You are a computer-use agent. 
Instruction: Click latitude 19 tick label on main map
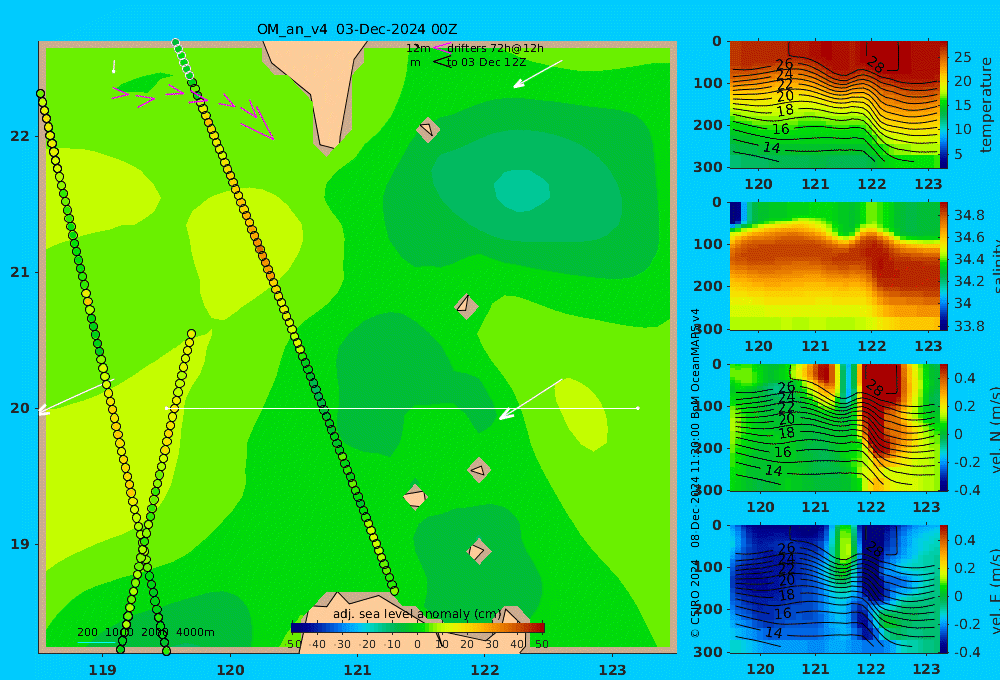(20, 544)
